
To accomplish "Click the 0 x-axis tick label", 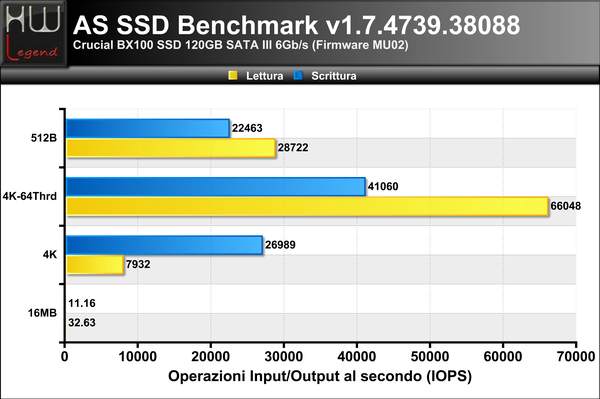I will point(65,357).
